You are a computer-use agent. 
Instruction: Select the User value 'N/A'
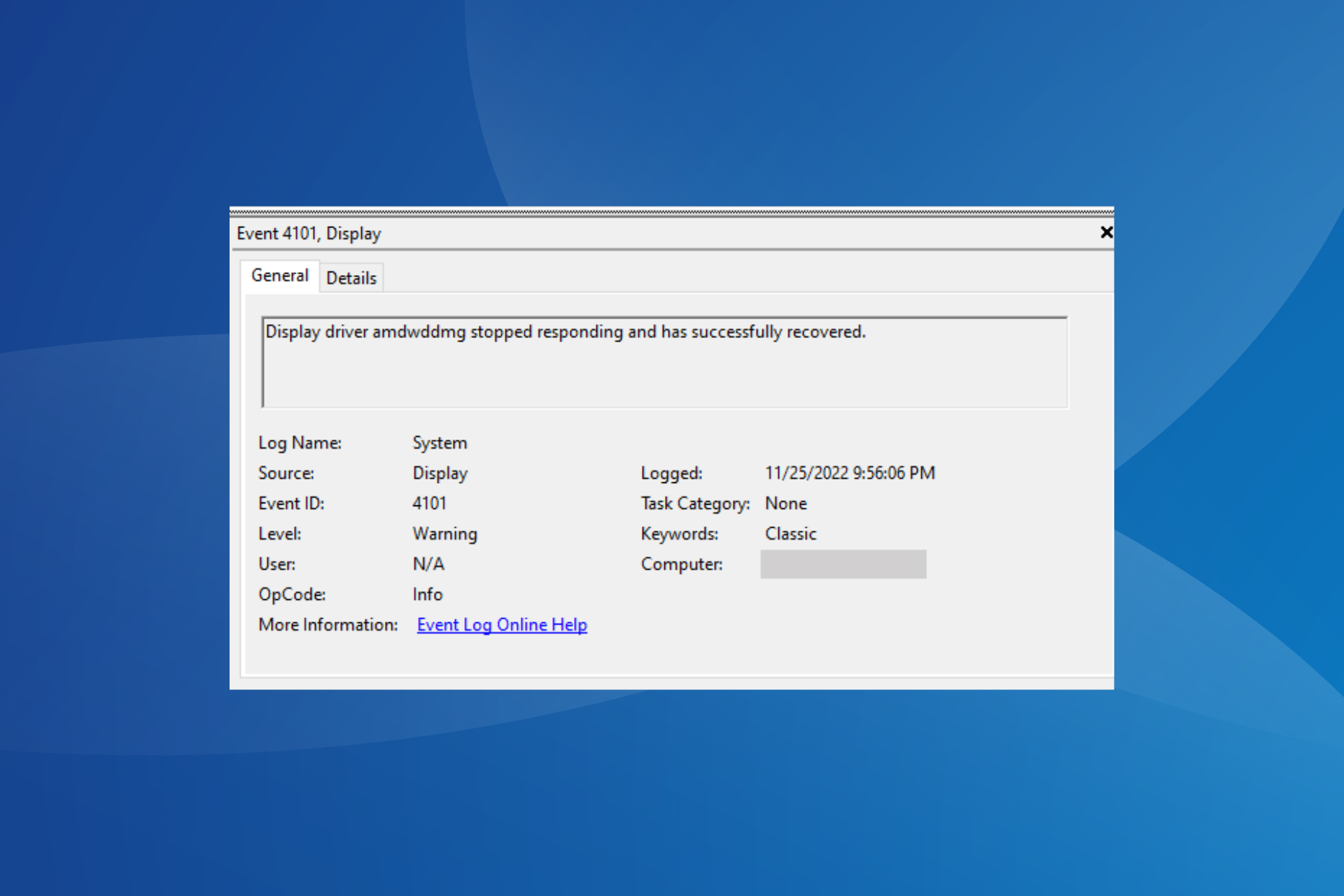point(428,564)
